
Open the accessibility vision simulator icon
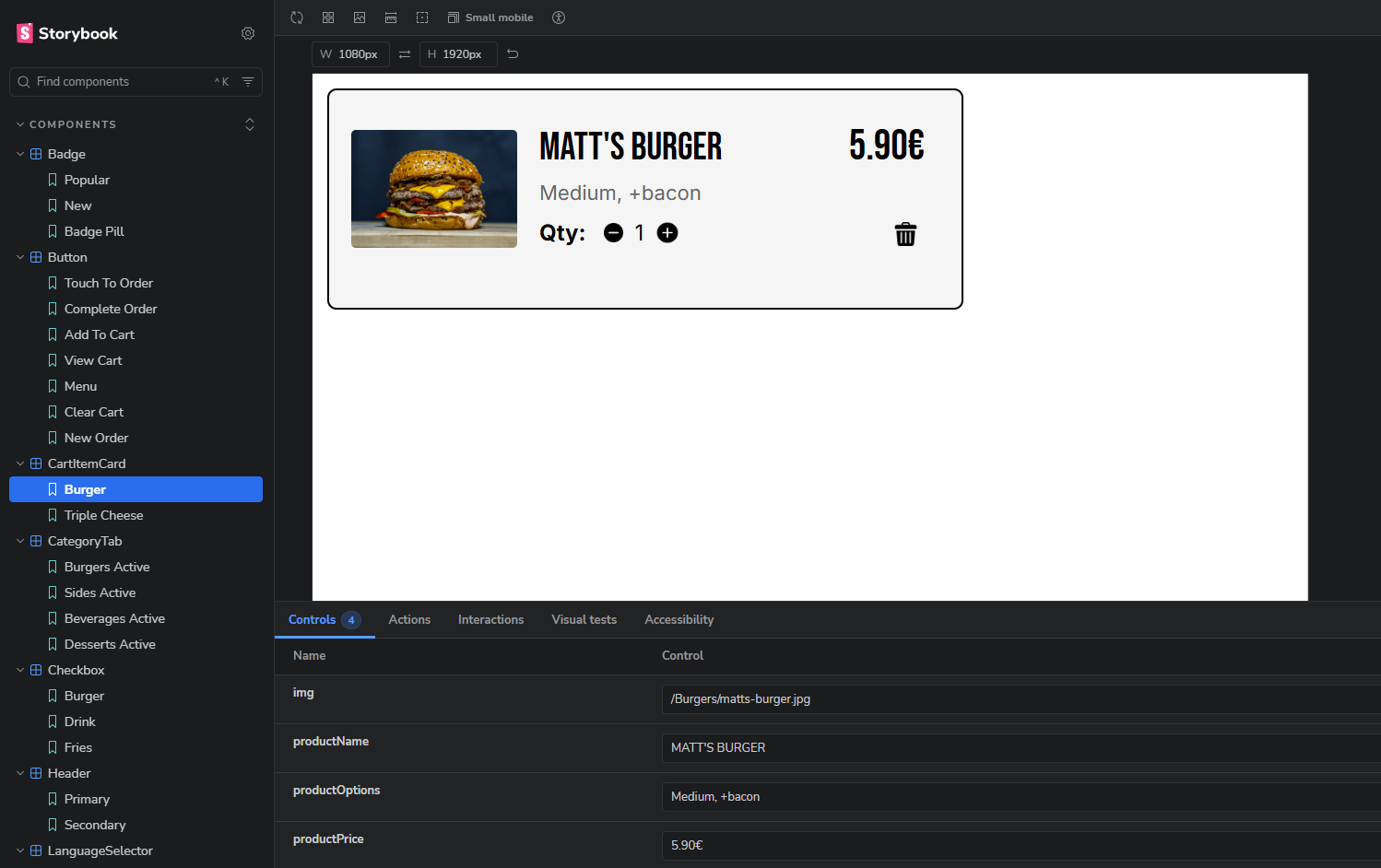click(559, 17)
